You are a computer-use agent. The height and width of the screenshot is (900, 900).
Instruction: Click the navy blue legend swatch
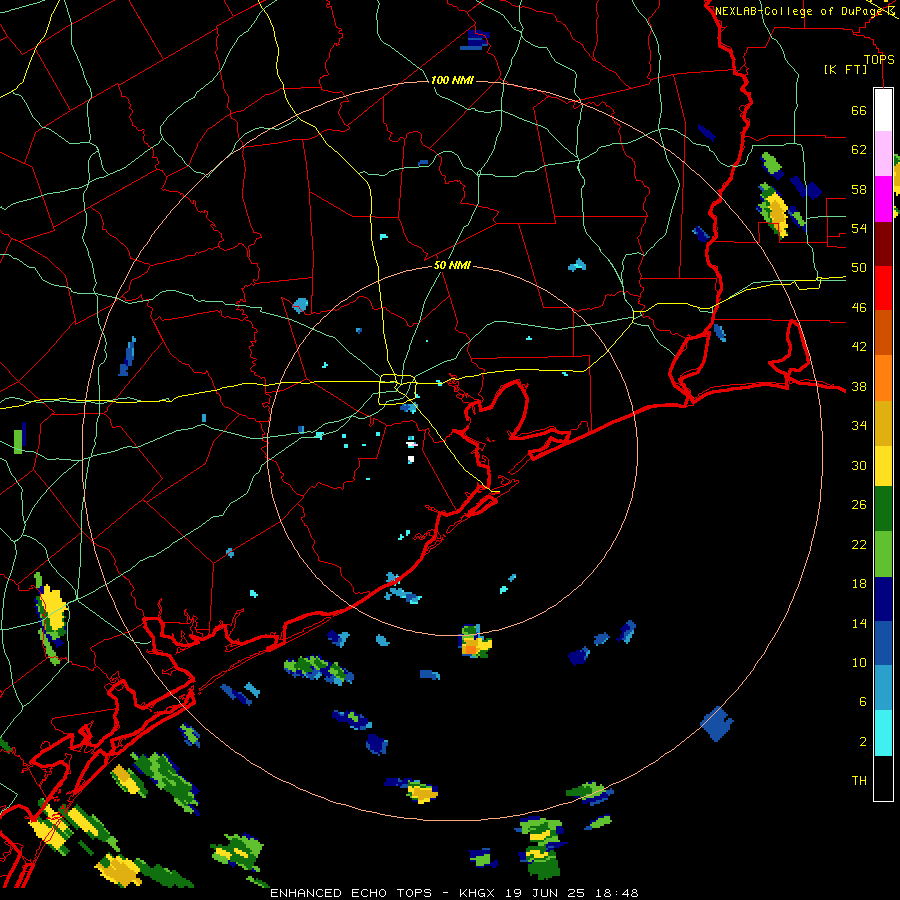(883, 599)
